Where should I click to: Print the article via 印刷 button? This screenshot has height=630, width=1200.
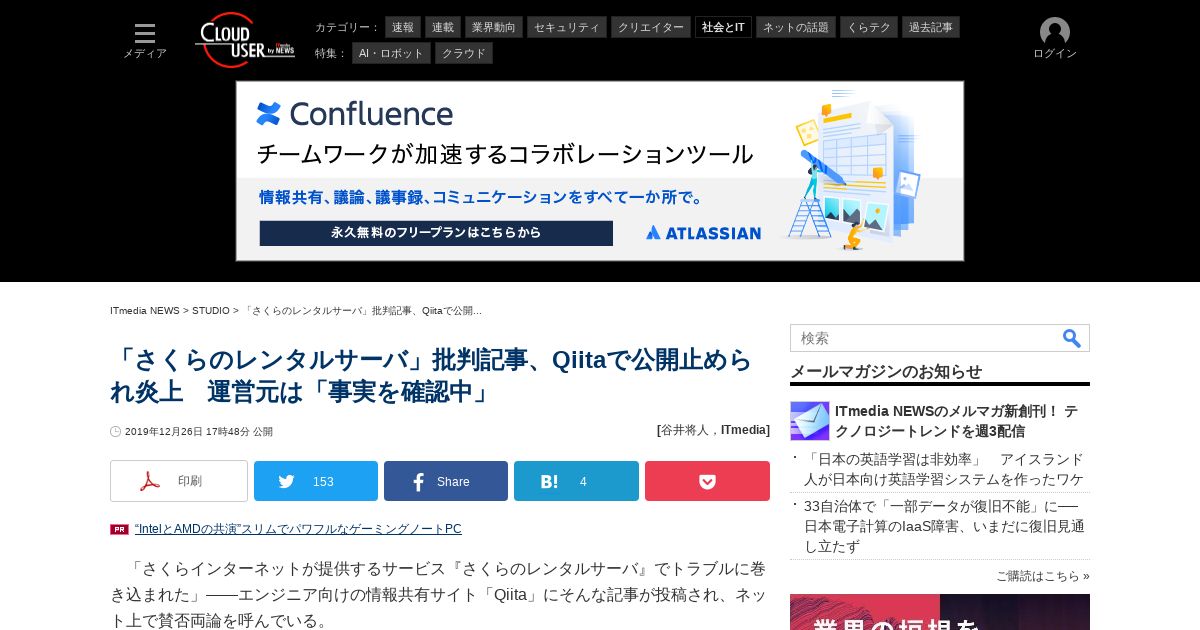pyautogui.click(x=179, y=481)
